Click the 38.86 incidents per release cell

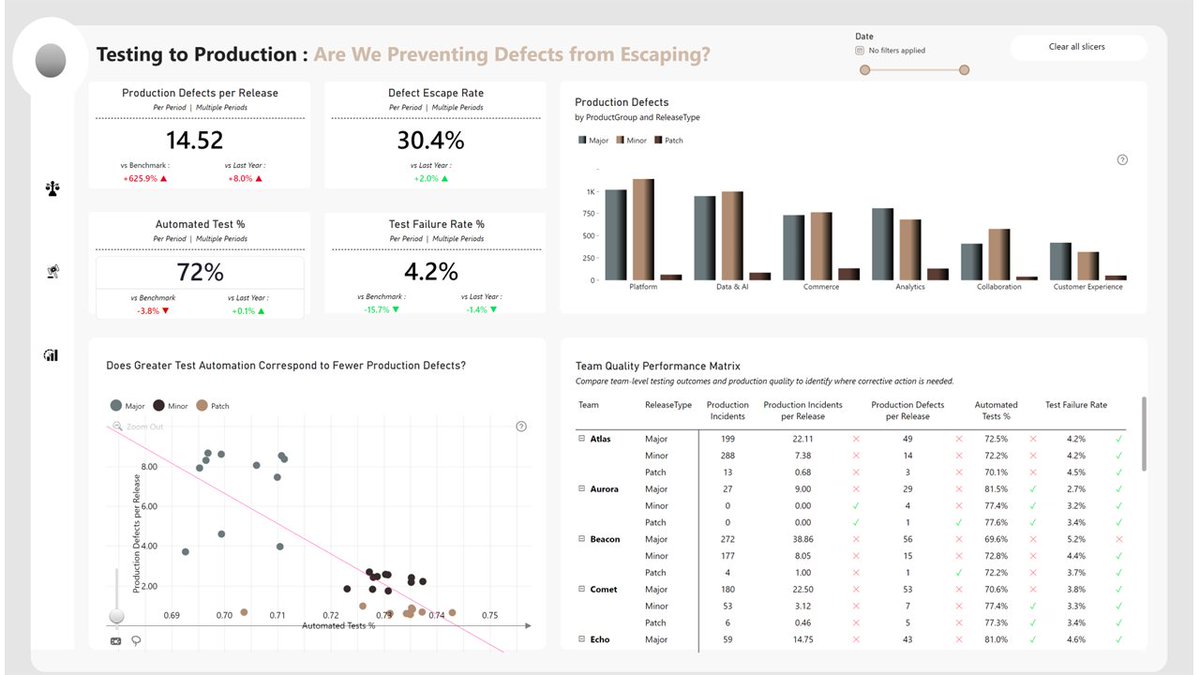coord(803,539)
